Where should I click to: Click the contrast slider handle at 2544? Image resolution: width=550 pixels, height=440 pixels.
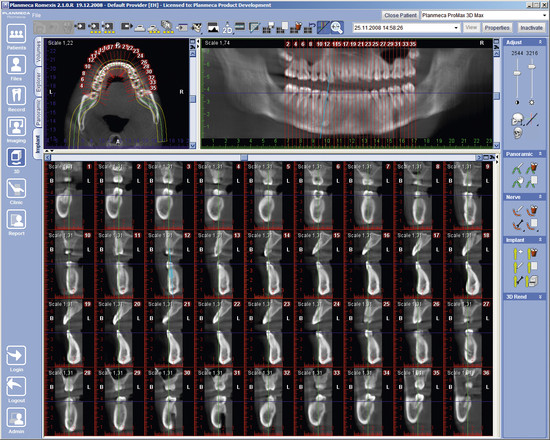coord(517,73)
